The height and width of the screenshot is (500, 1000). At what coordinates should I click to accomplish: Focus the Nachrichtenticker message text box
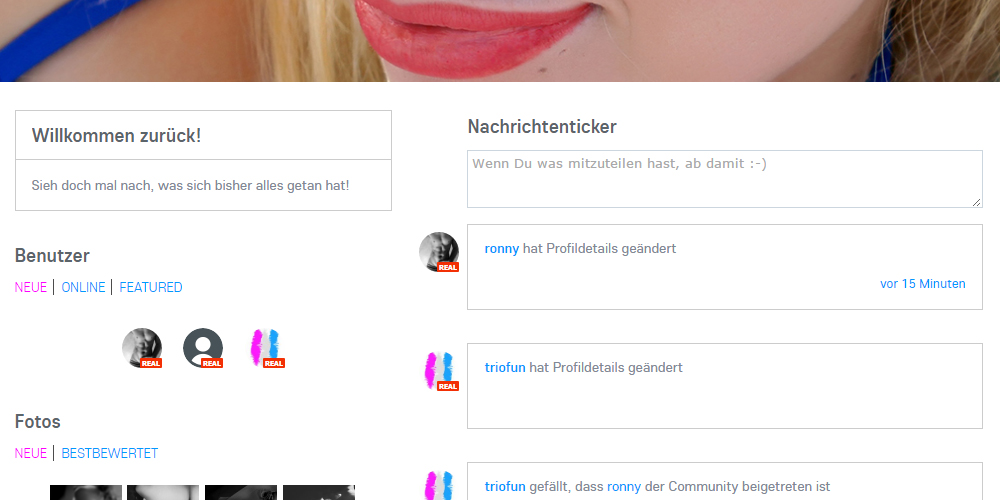(724, 179)
